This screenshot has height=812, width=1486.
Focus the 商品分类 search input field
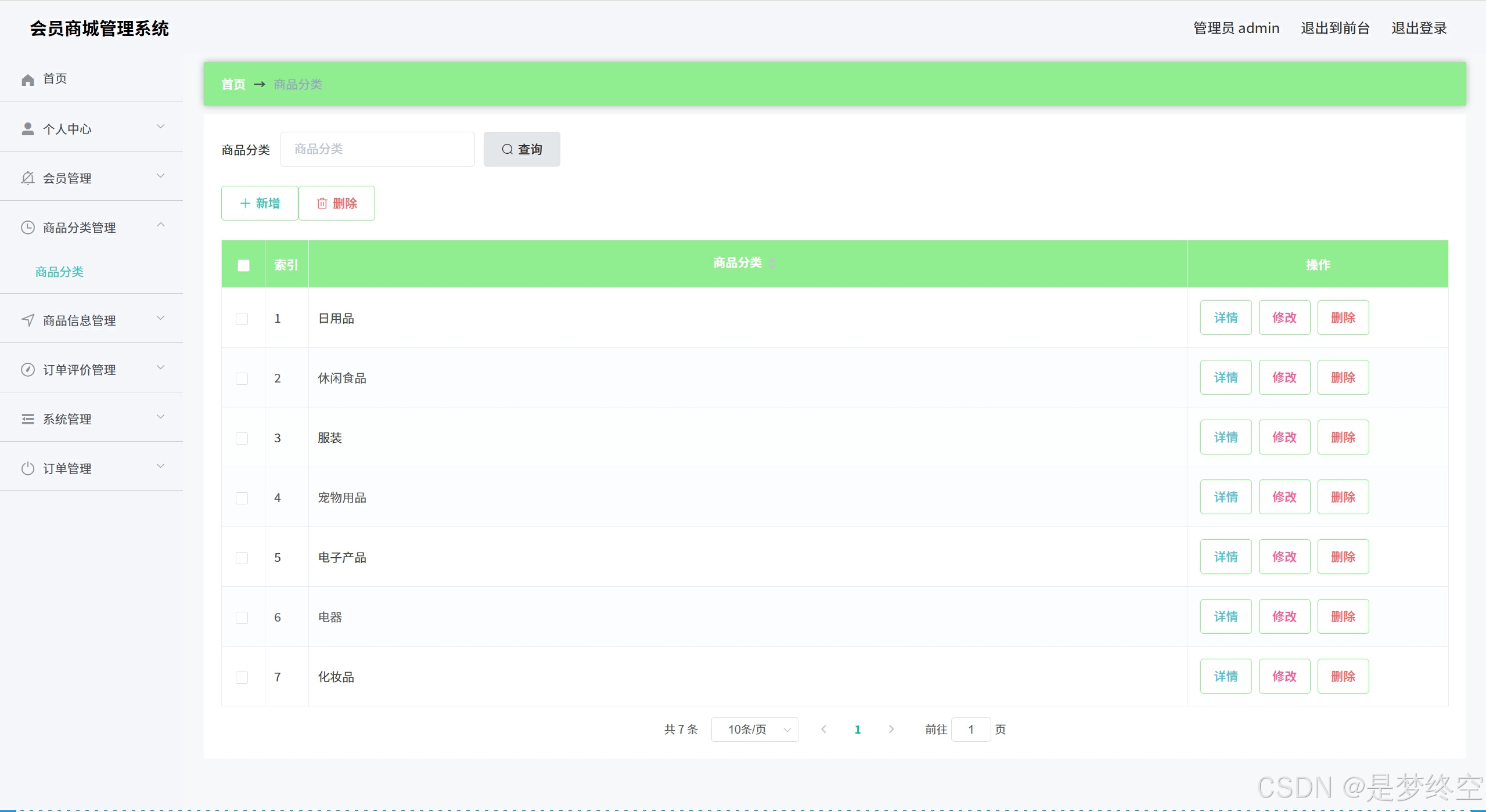(x=377, y=149)
